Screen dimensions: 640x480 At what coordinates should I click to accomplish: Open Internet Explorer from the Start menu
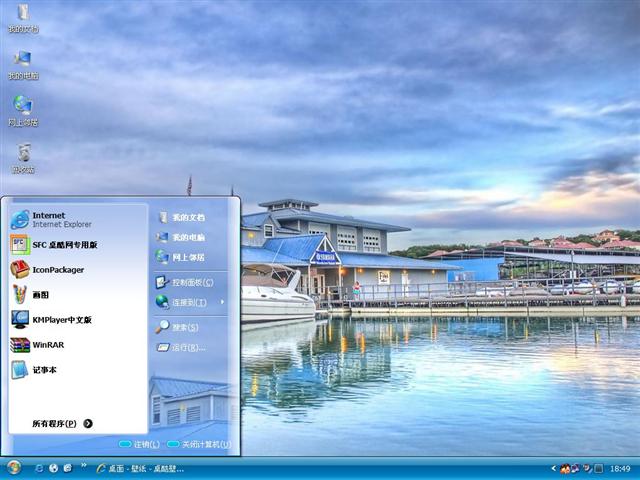tap(50, 219)
